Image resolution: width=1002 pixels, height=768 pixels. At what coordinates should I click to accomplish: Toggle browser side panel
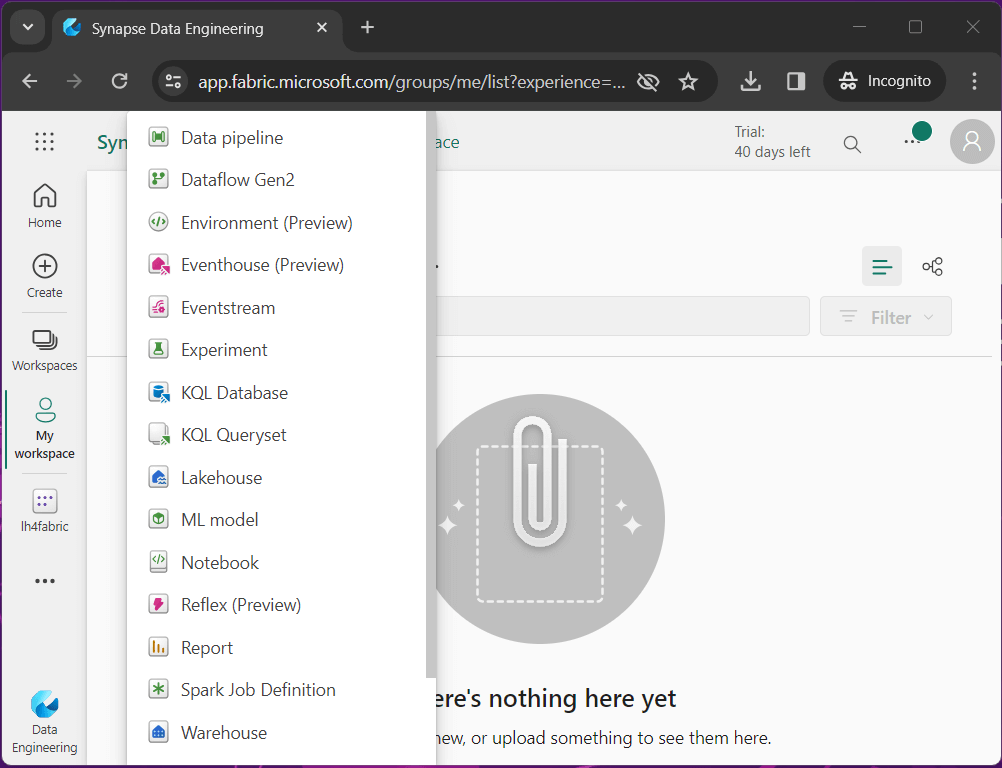point(796,82)
